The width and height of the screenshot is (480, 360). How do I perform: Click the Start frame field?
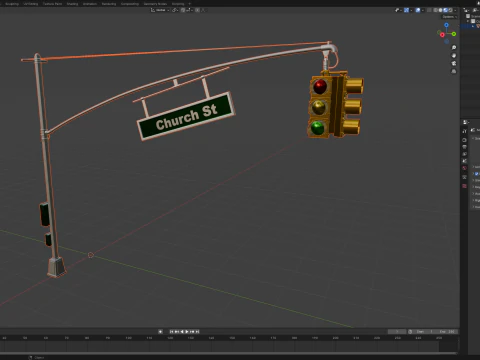coord(425,332)
